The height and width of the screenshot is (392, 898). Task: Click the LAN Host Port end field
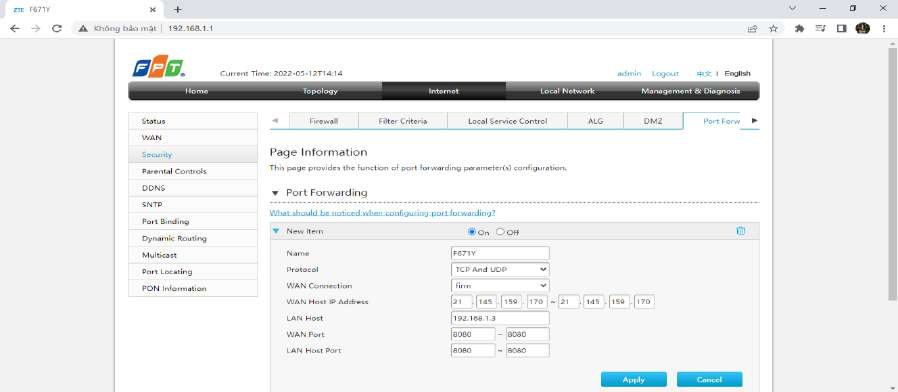pos(527,350)
